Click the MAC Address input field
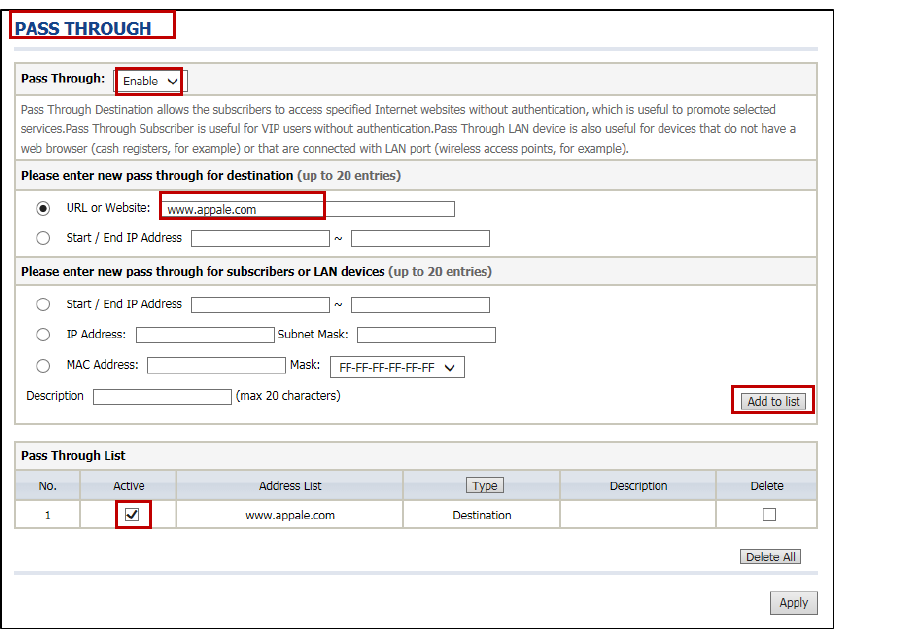The height and width of the screenshot is (629, 900). coord(216,365)
